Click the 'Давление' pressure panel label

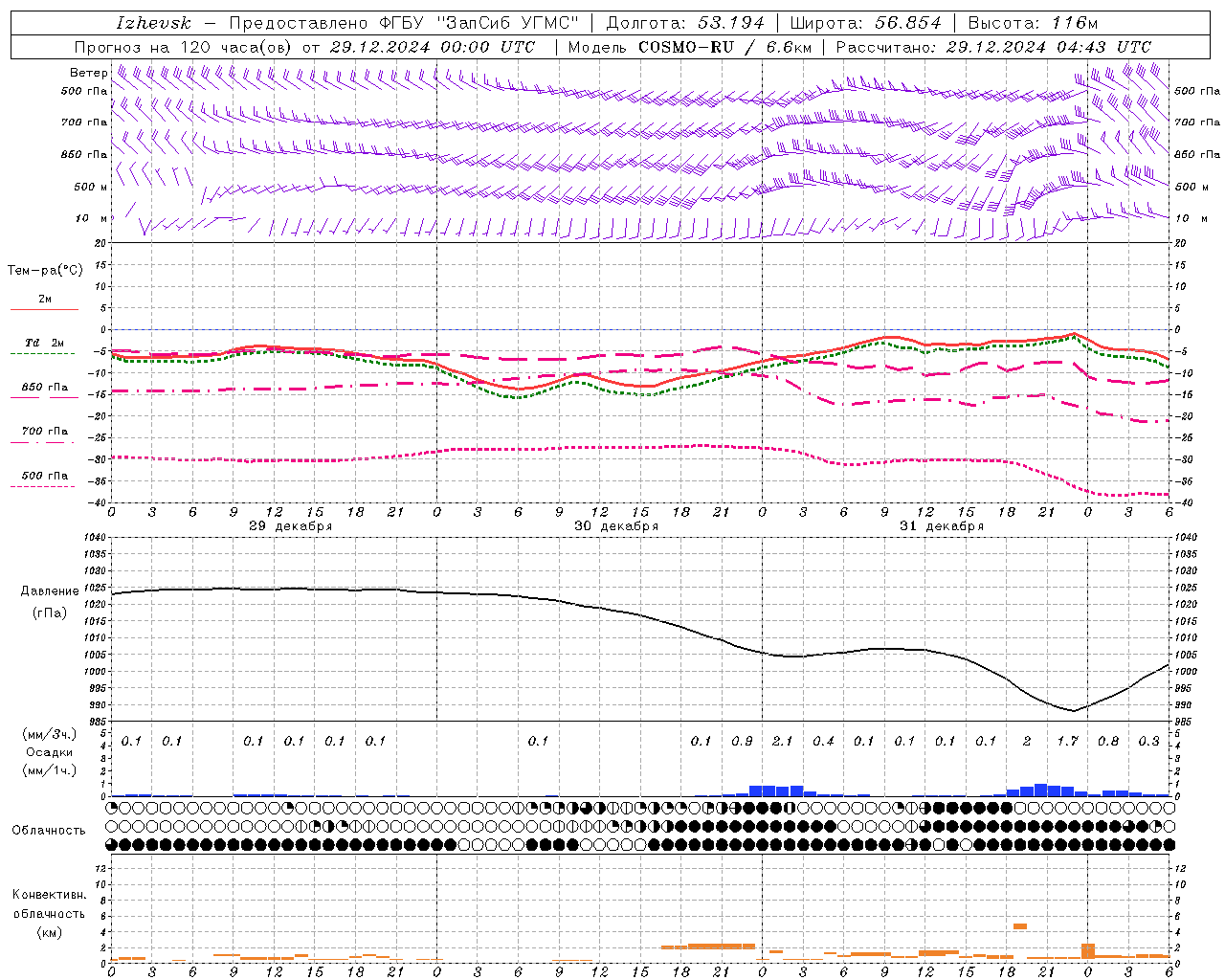50,591
